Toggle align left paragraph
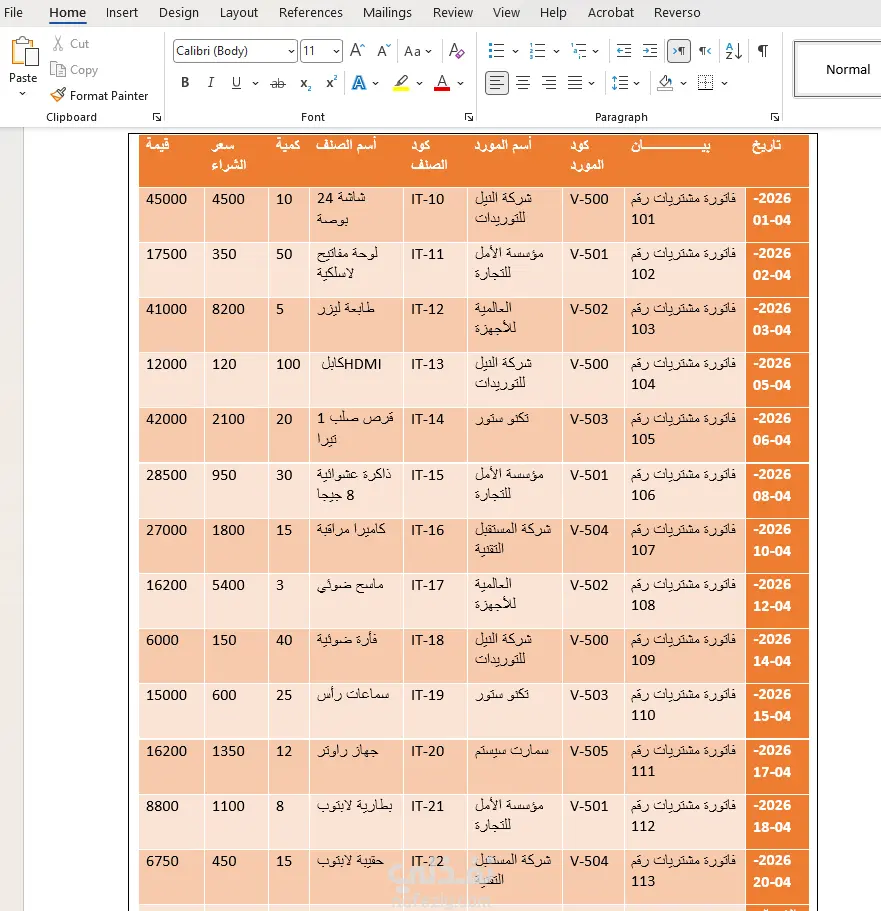This screenshot has width=881, height=911. click(x=496, y=83)
